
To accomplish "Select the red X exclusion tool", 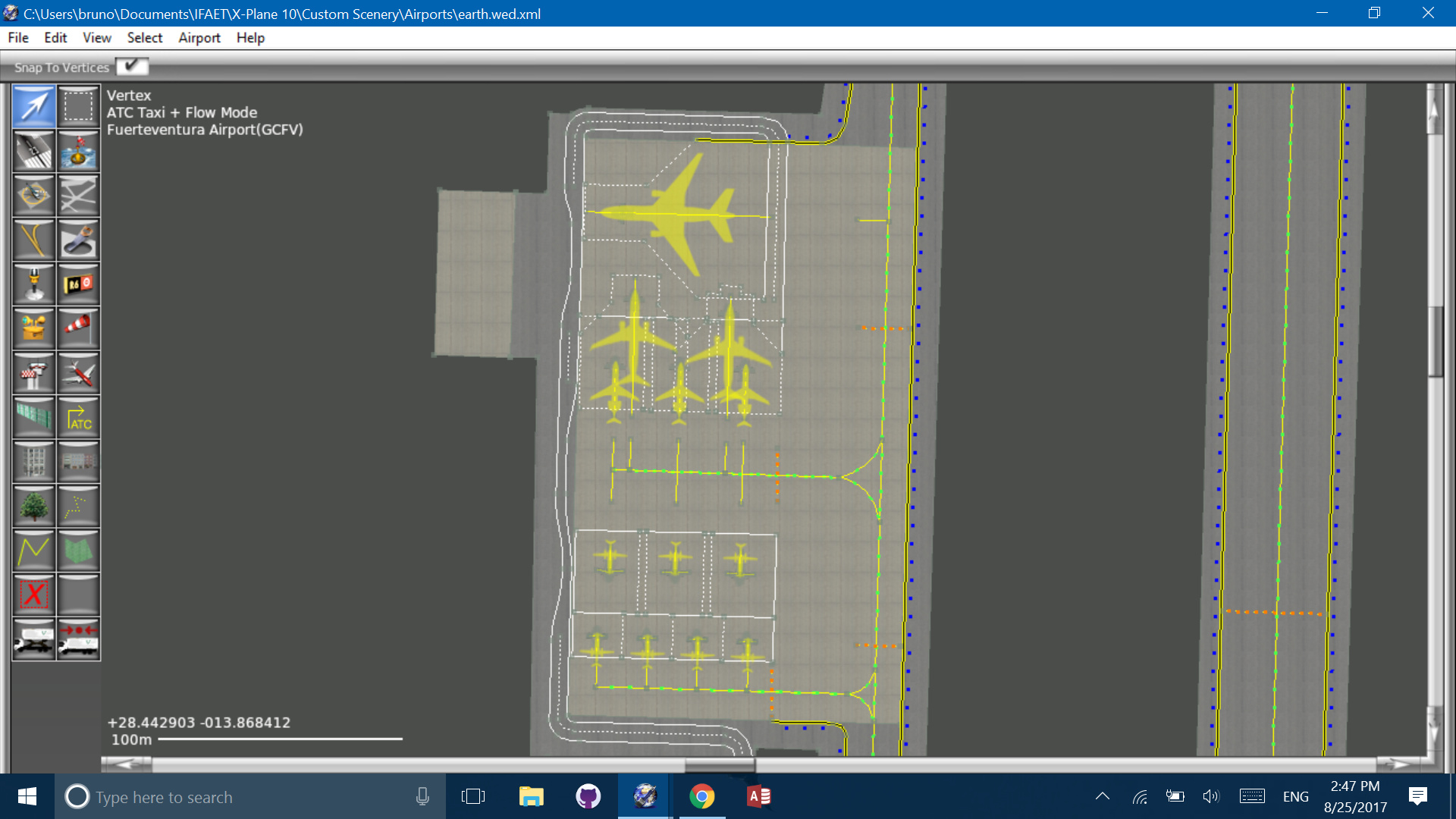I will point(34,595).
